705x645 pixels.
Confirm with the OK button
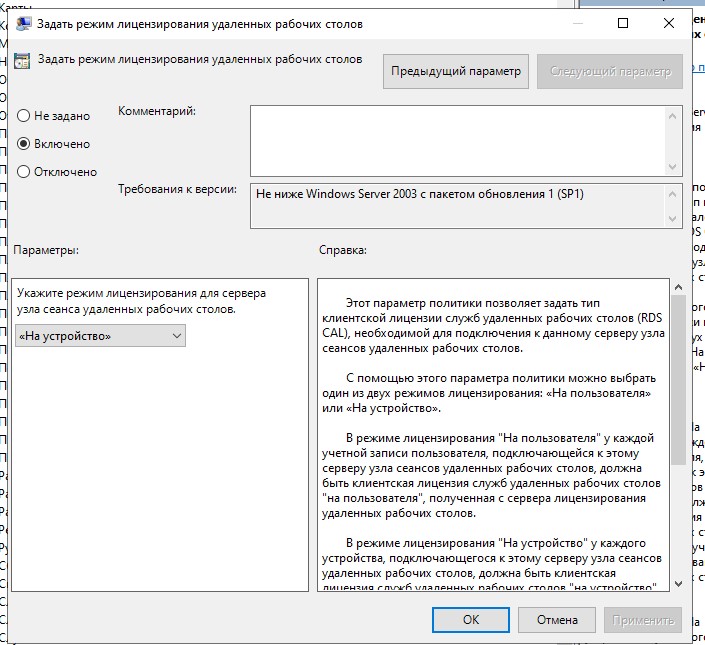(471, 620)
